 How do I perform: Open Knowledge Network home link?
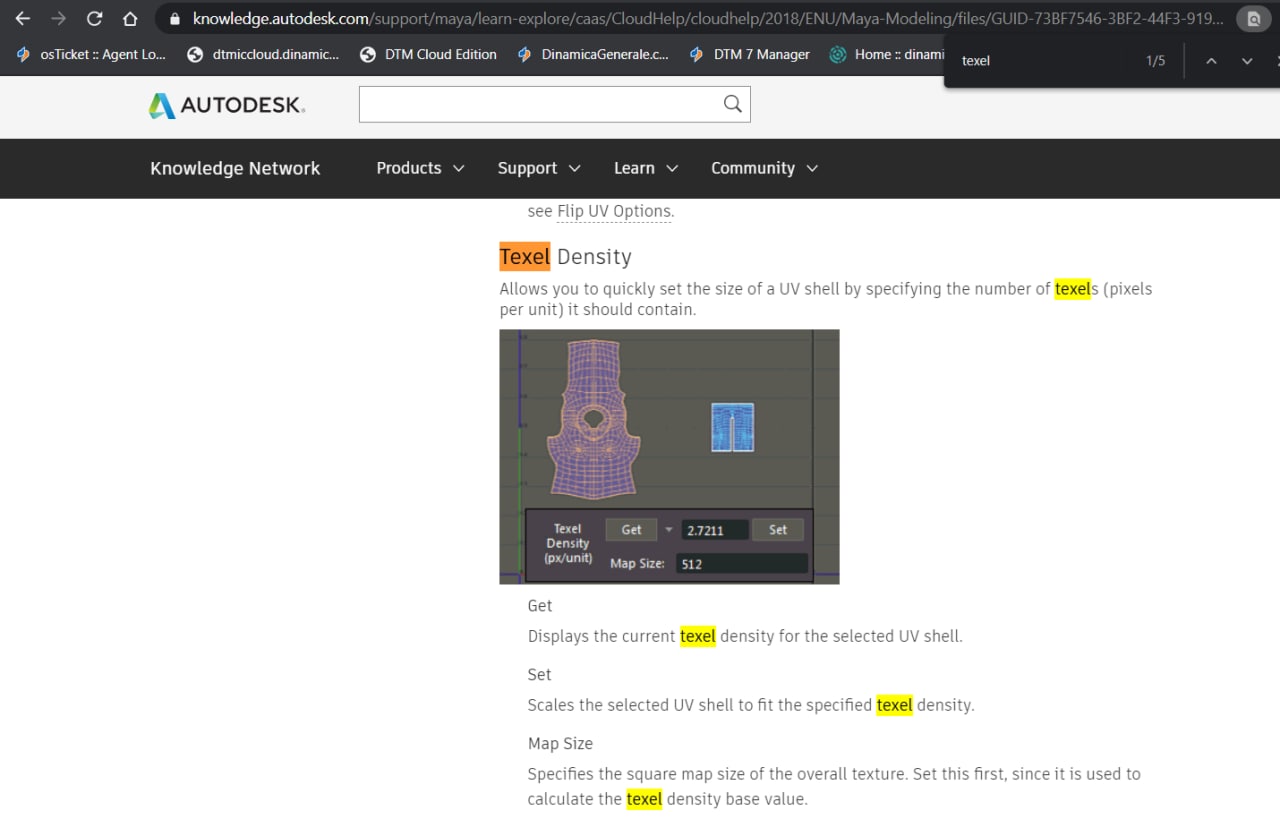coord(235,168)
